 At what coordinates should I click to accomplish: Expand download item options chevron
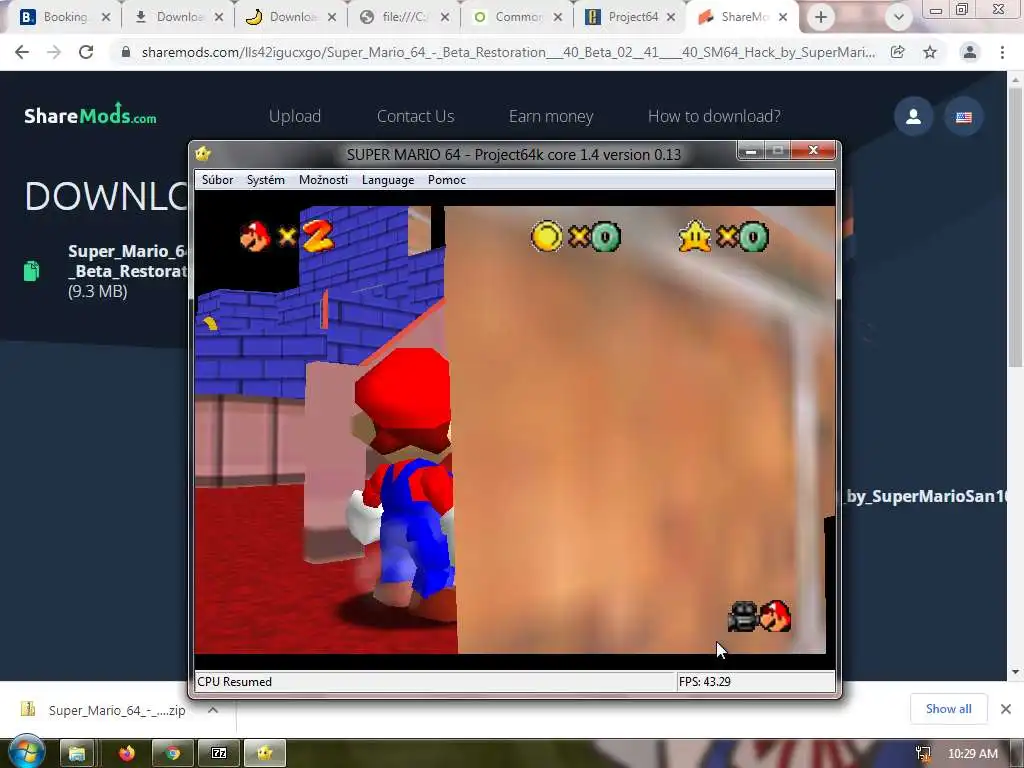coord(213,710)
